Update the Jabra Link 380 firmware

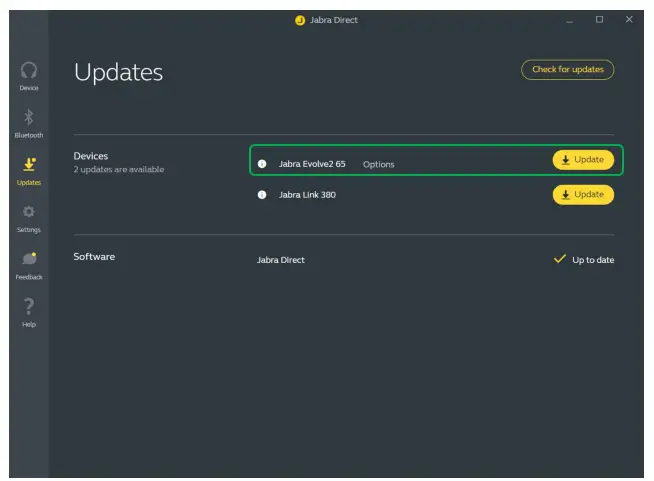tap(583, 195)
